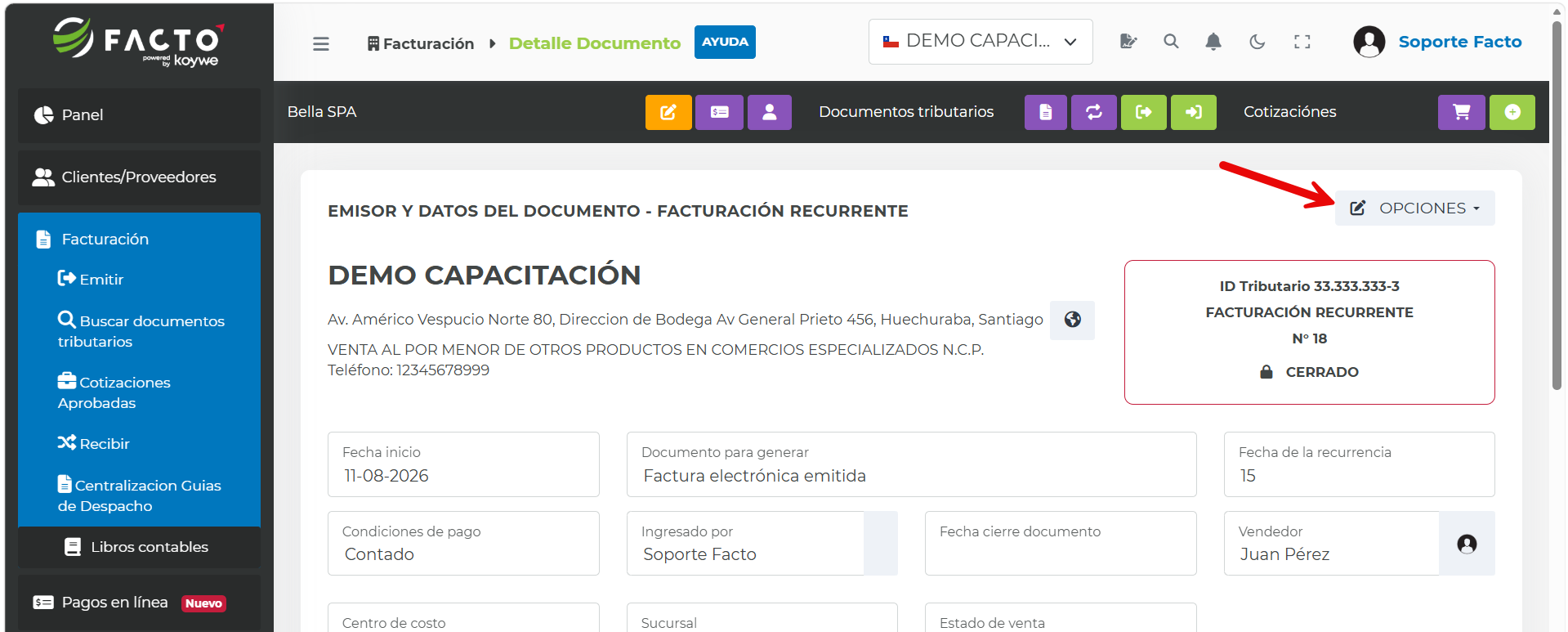Click the Vendedor Juan Pérez field
1568x632 pixels.
point(1331,544)
